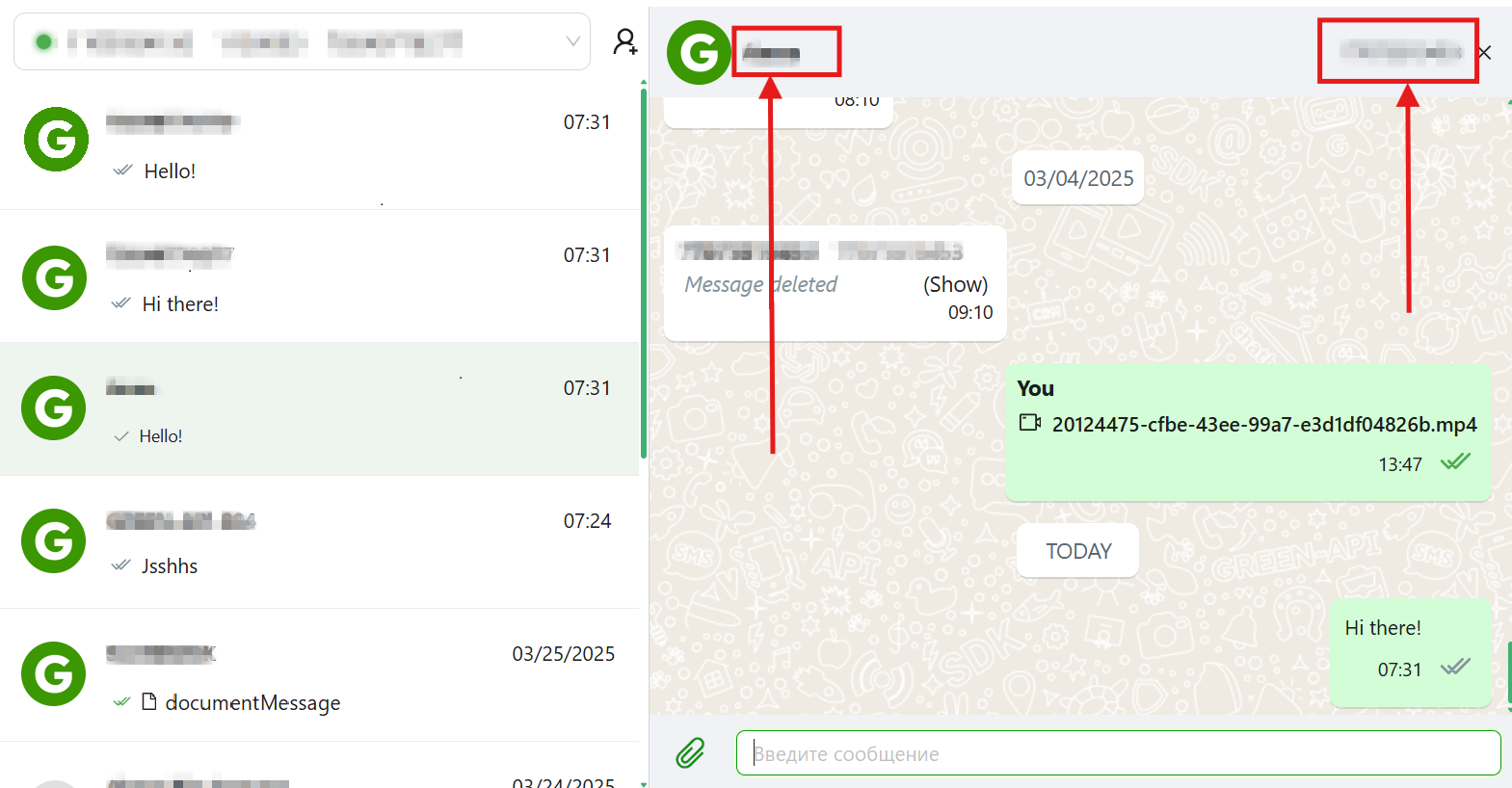Click the add contact icon
Screen dimensions: 1512x788
coord(625,41)
